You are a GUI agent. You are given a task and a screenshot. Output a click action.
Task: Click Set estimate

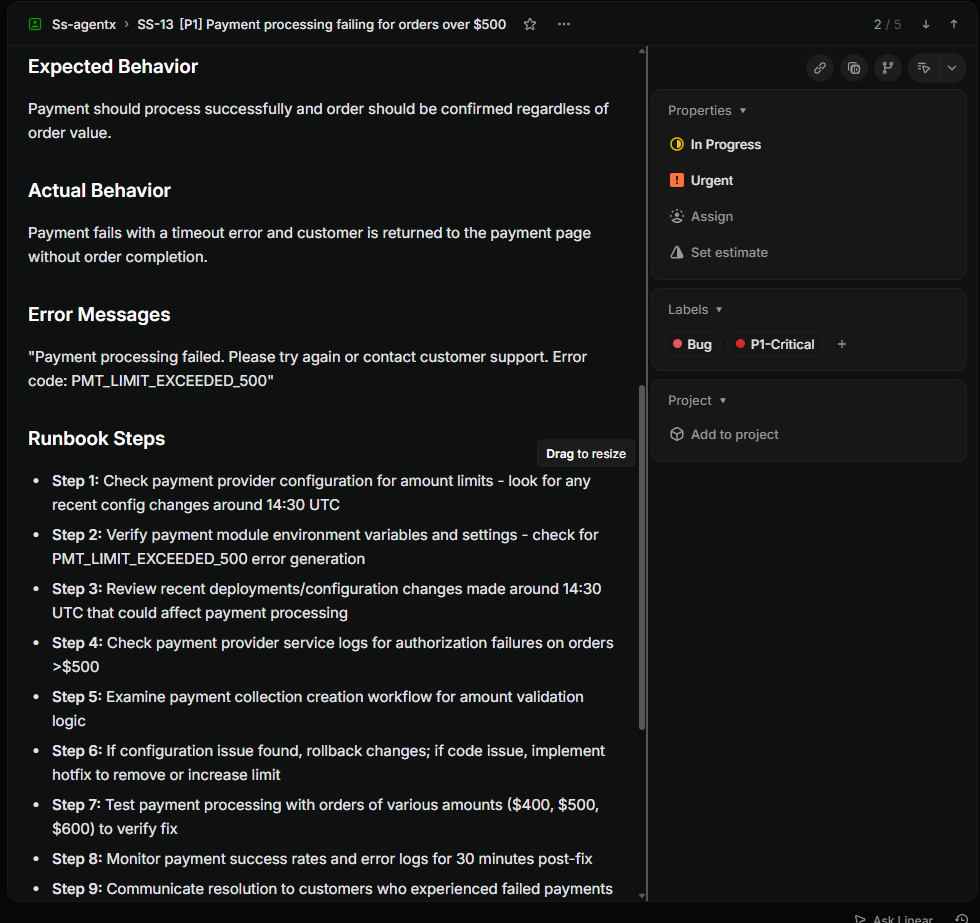[729, 253]
